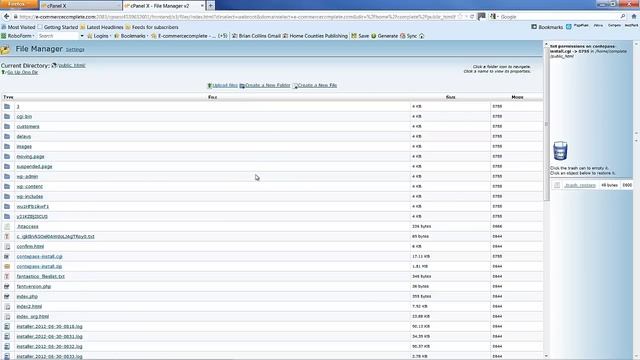Click the Type column header
640x360 pixels.
pyautogui.click(x=8, y=97)
